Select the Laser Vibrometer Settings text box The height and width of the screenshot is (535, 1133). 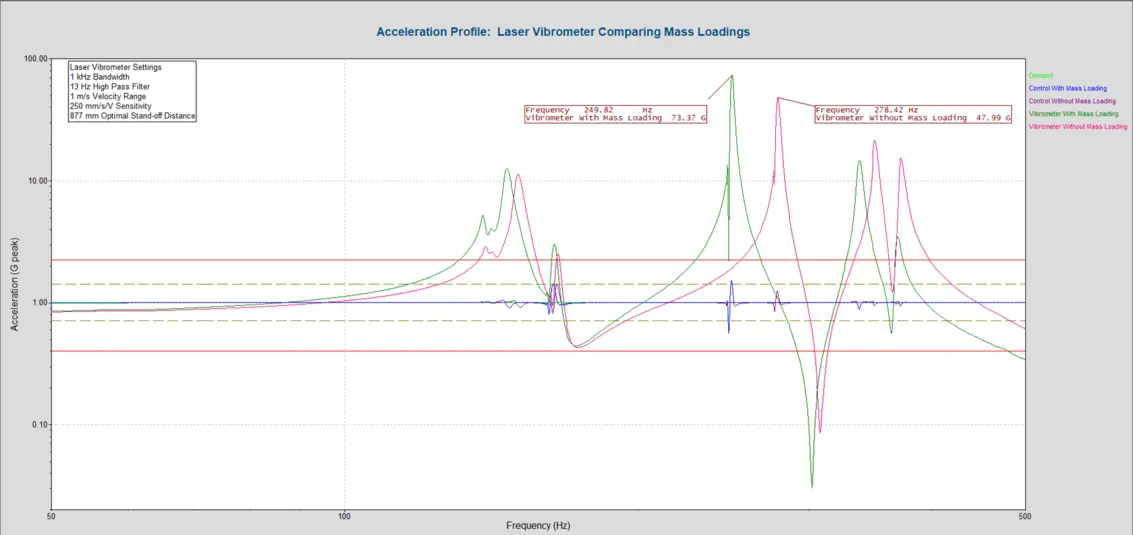(x=132, y=91)
